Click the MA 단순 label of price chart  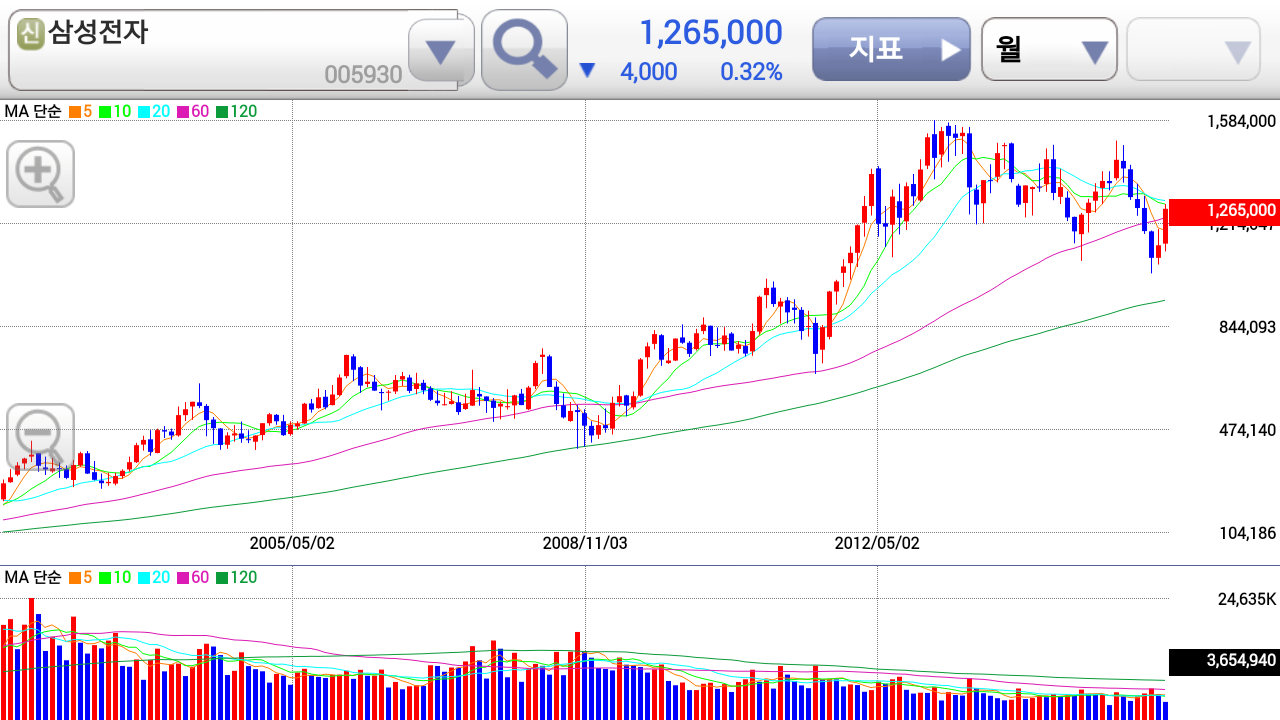pos(33,112)
